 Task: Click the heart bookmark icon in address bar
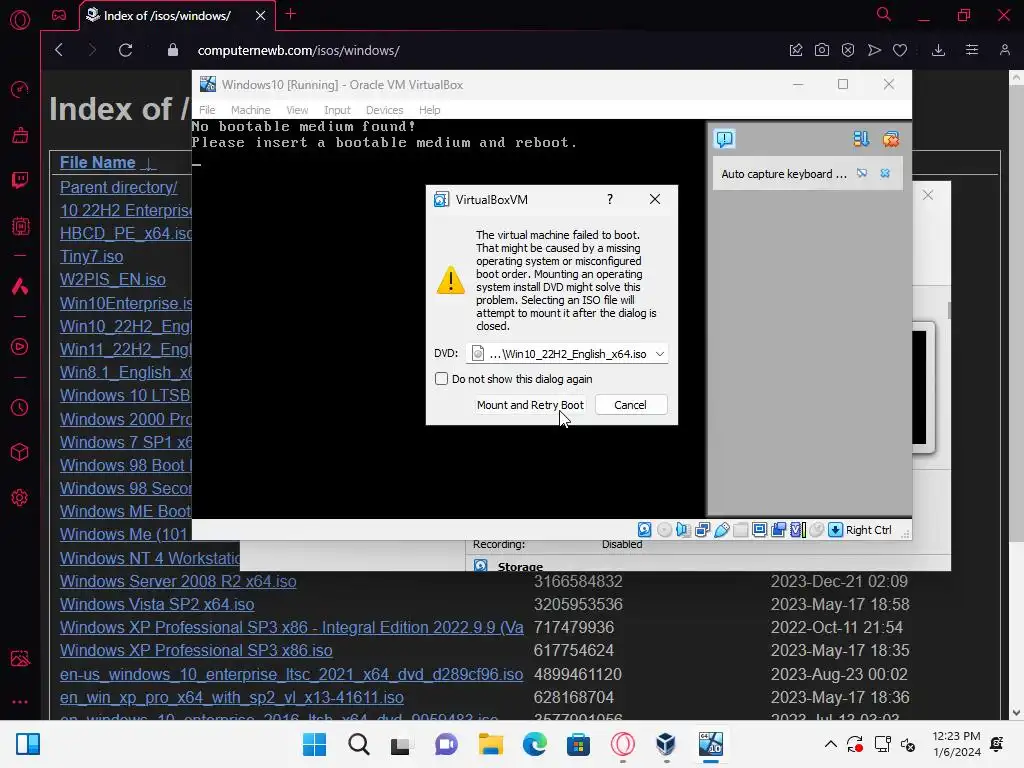(900, 50)
